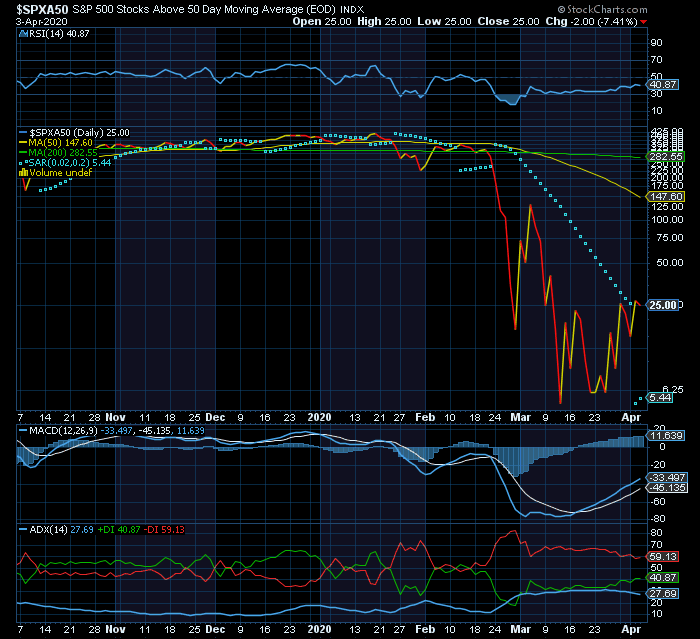Click the Feb label on price axis
The width and height of the screenshot is (700, 639).
pyautogui.click(x=425, y=417)
